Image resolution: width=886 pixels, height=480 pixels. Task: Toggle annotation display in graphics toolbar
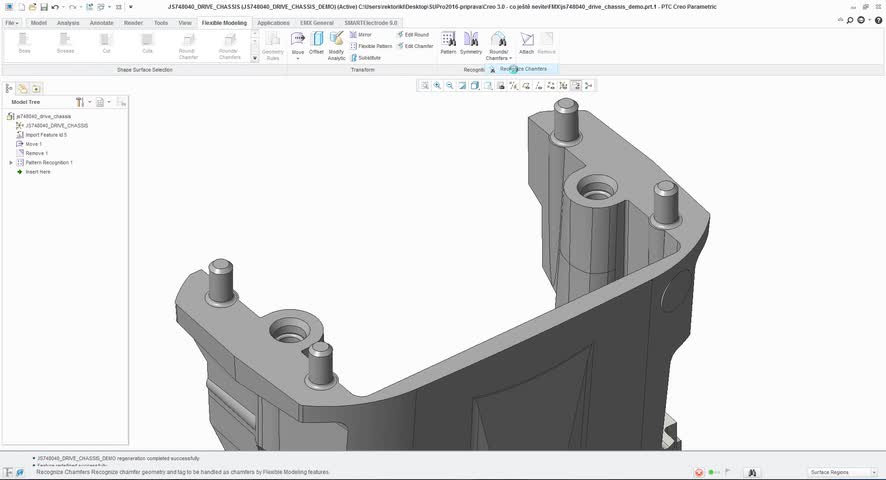(576, 85)
